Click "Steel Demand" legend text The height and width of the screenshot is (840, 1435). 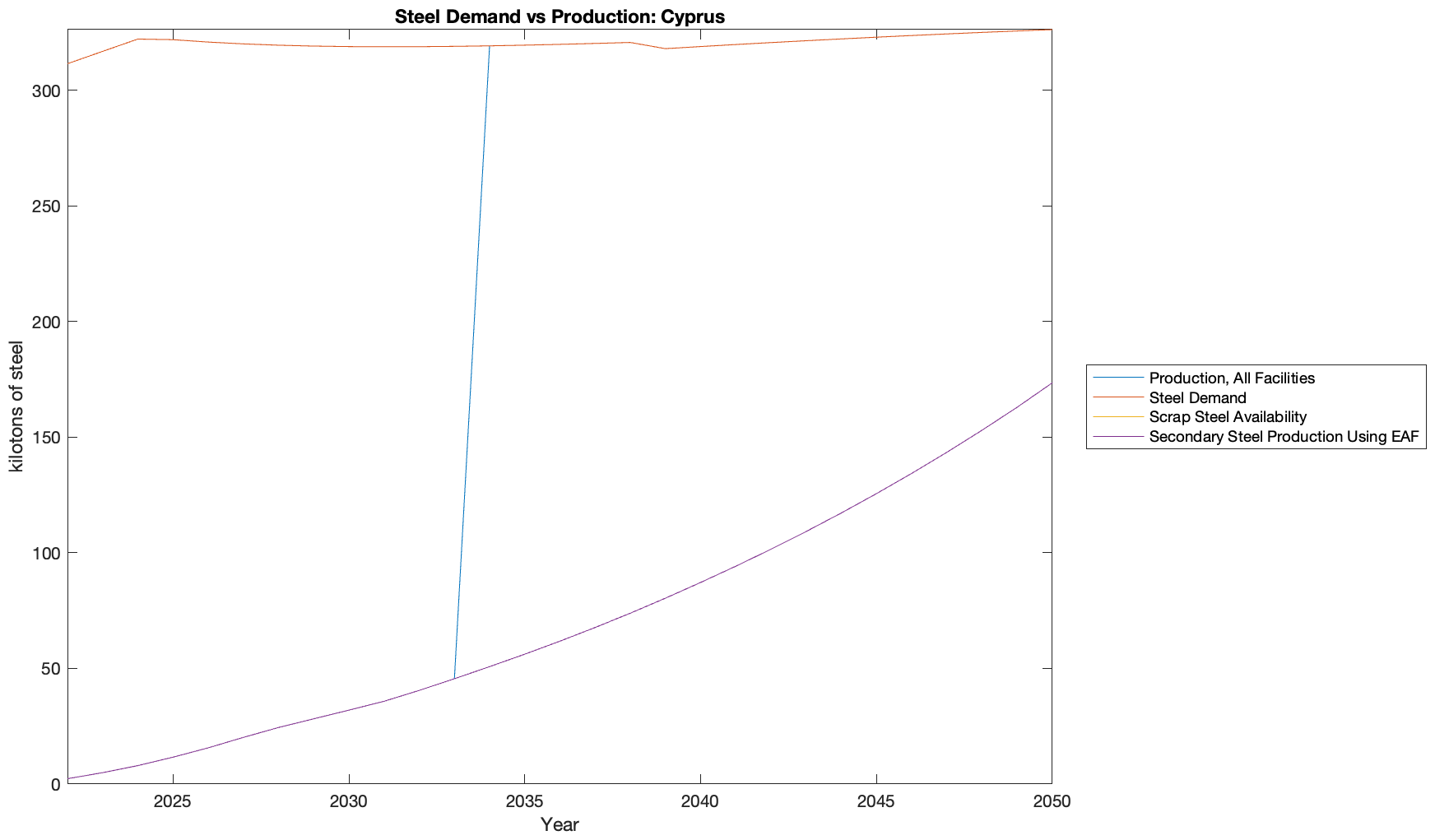(1197, 398)
